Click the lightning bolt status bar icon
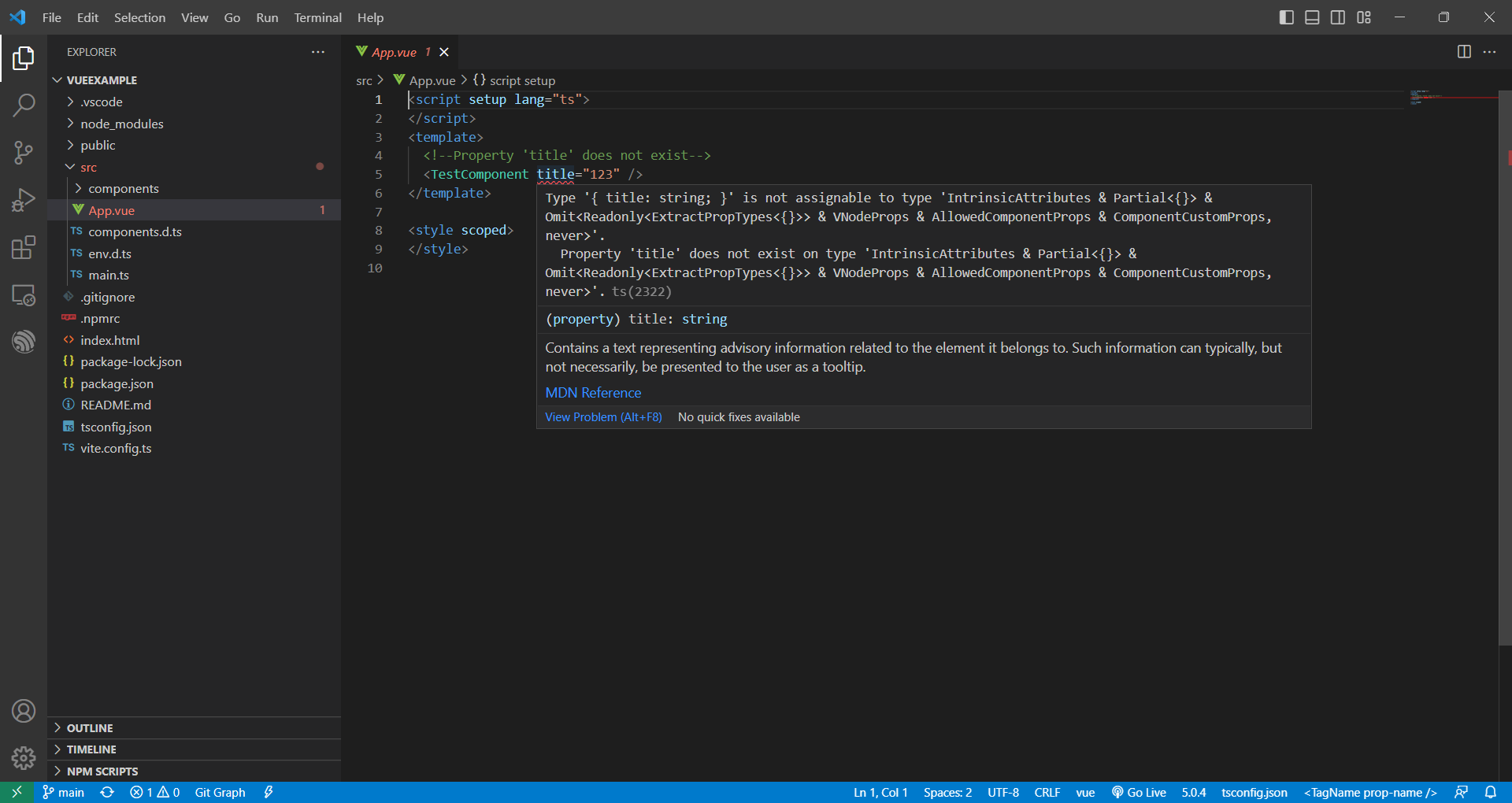Screen dimensions: 1512x803 269,792
